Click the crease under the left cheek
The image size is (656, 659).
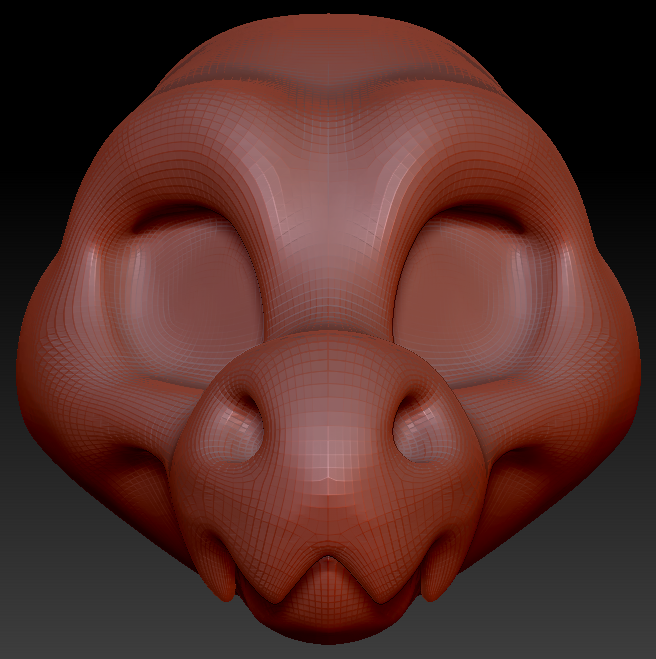(x=135, y=460)
